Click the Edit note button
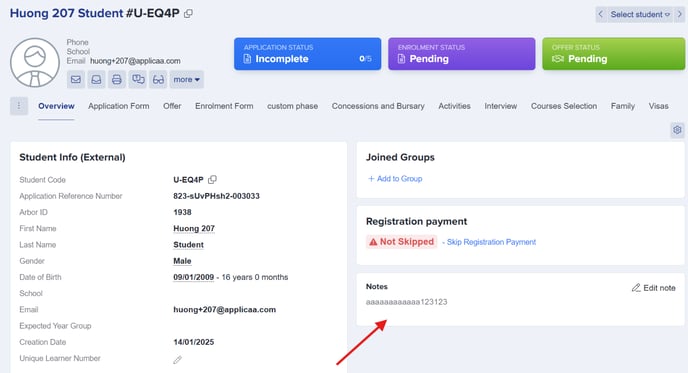Viewport: 688px width, 373px height. [653, 288]
